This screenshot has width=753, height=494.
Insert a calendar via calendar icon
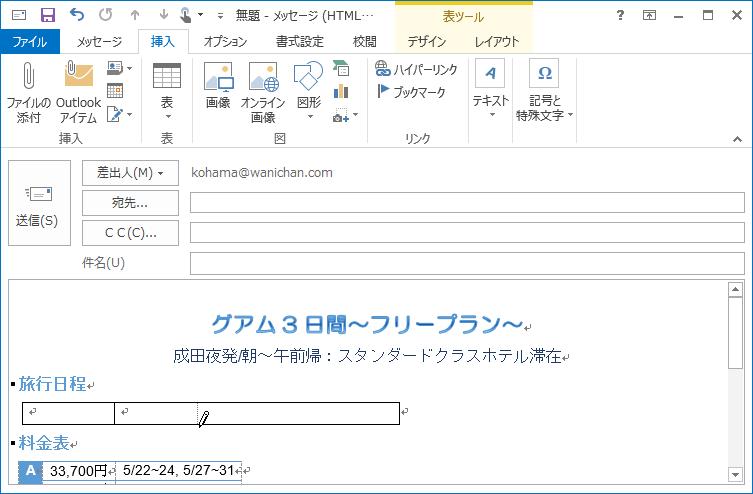115,90
